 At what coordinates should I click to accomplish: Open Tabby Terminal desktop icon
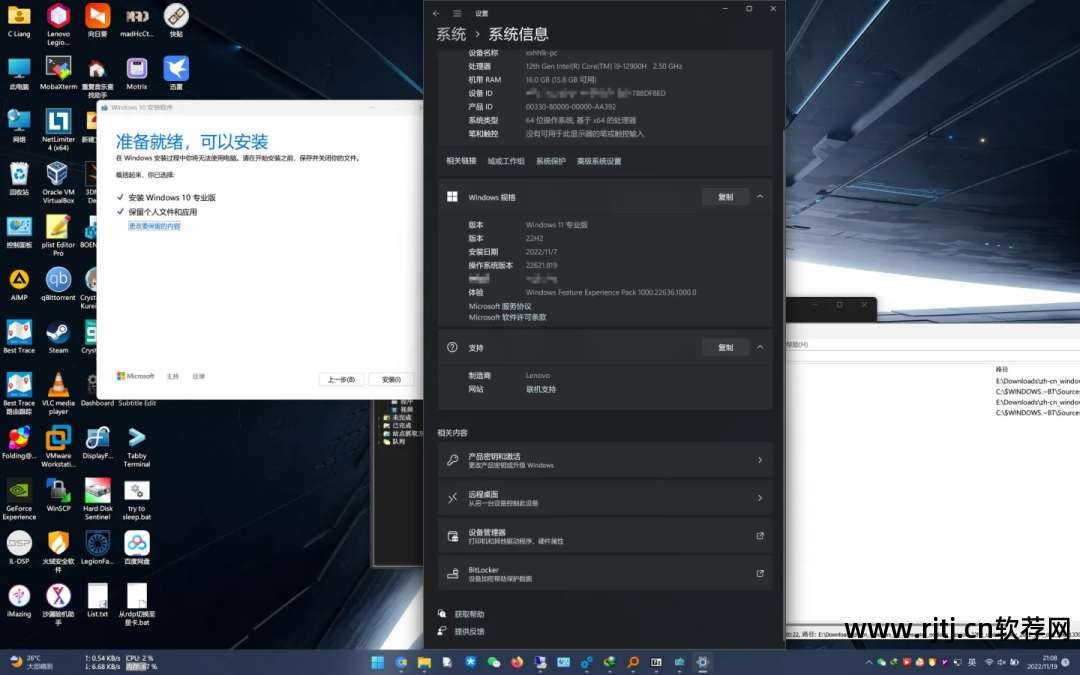click(x=136, y=446)
